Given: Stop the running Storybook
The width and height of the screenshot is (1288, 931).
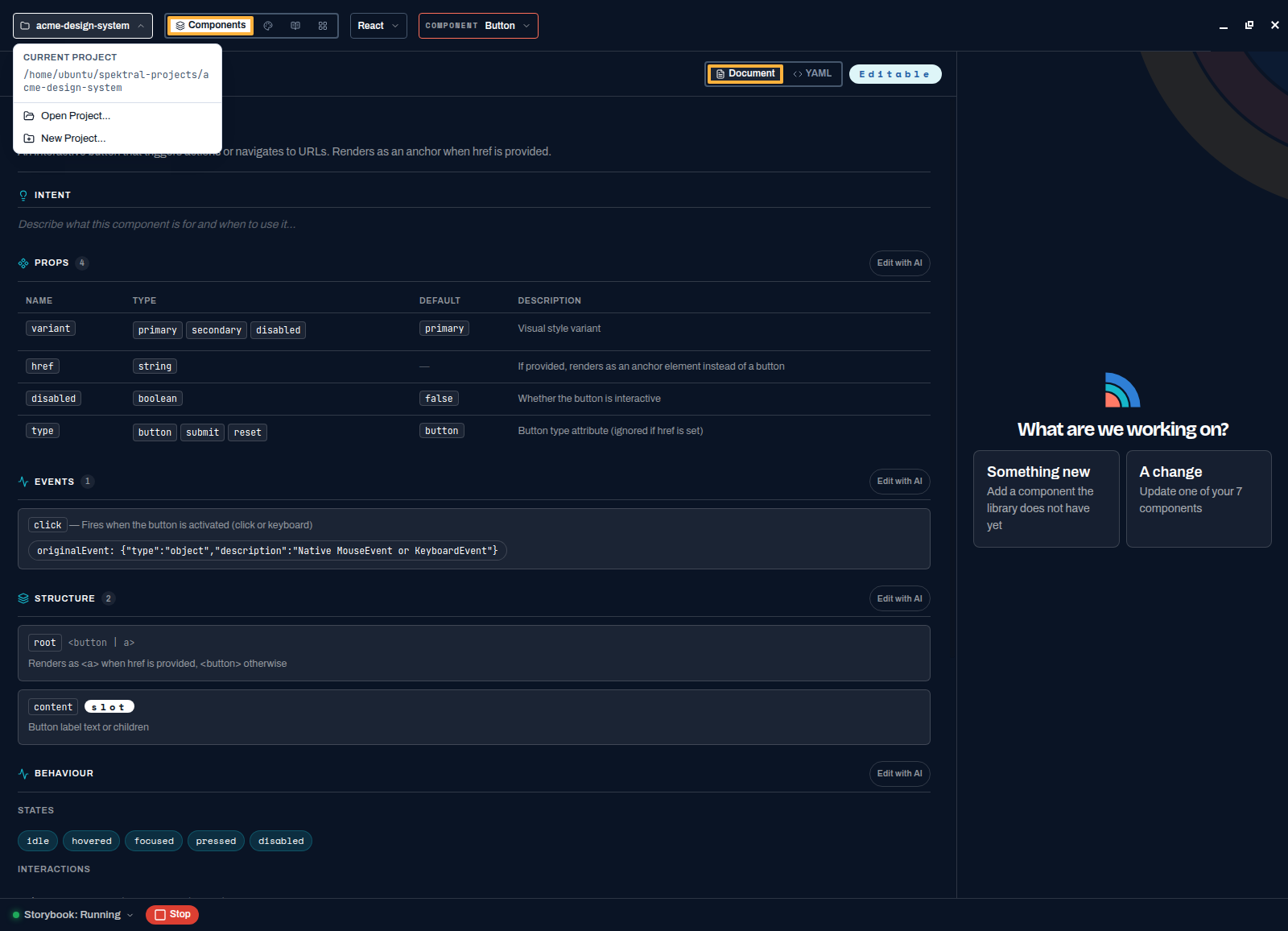Looking at the screenshot, I should pyautogui.click(x=172, y=915).
